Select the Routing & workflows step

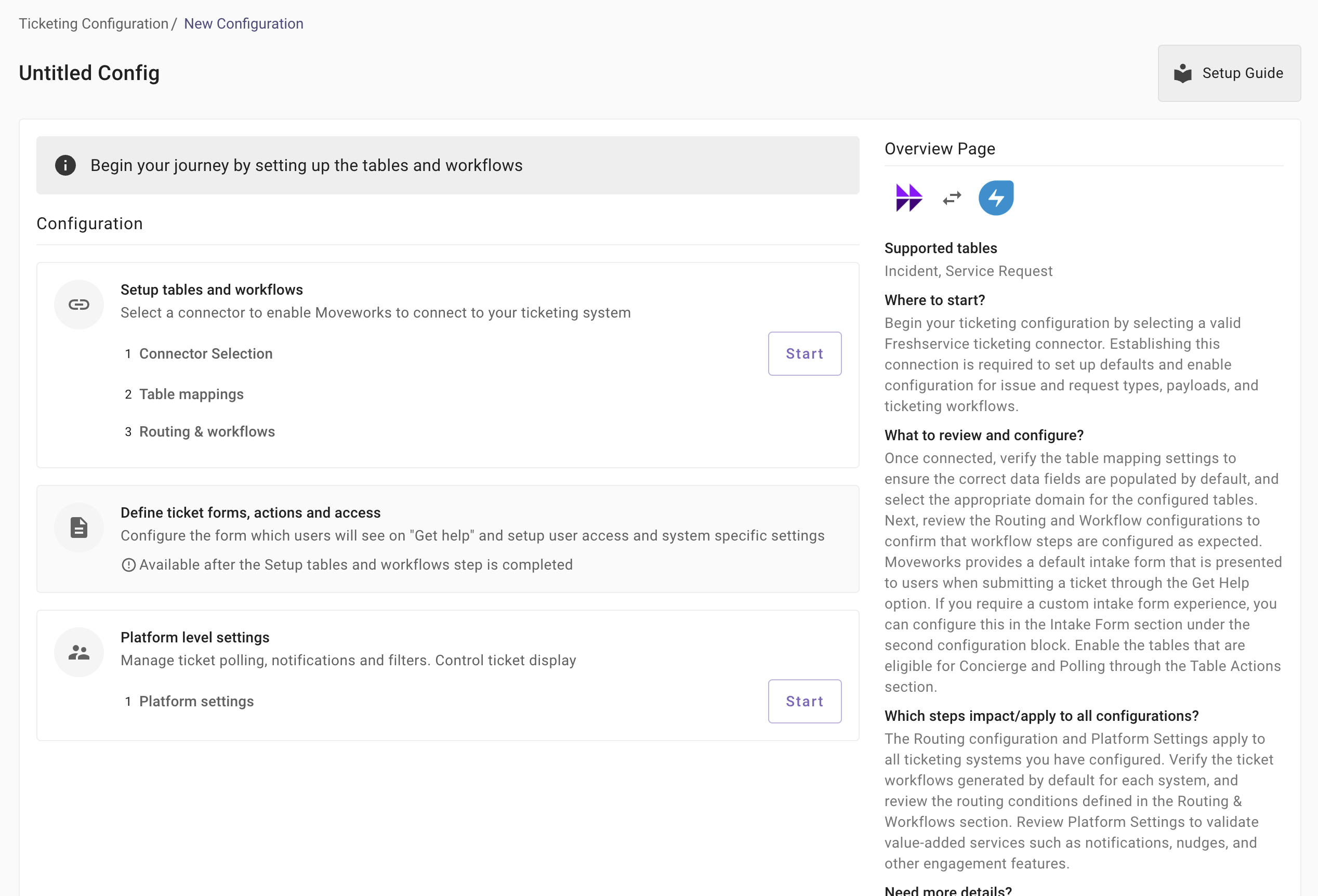[x=207, y=431]
